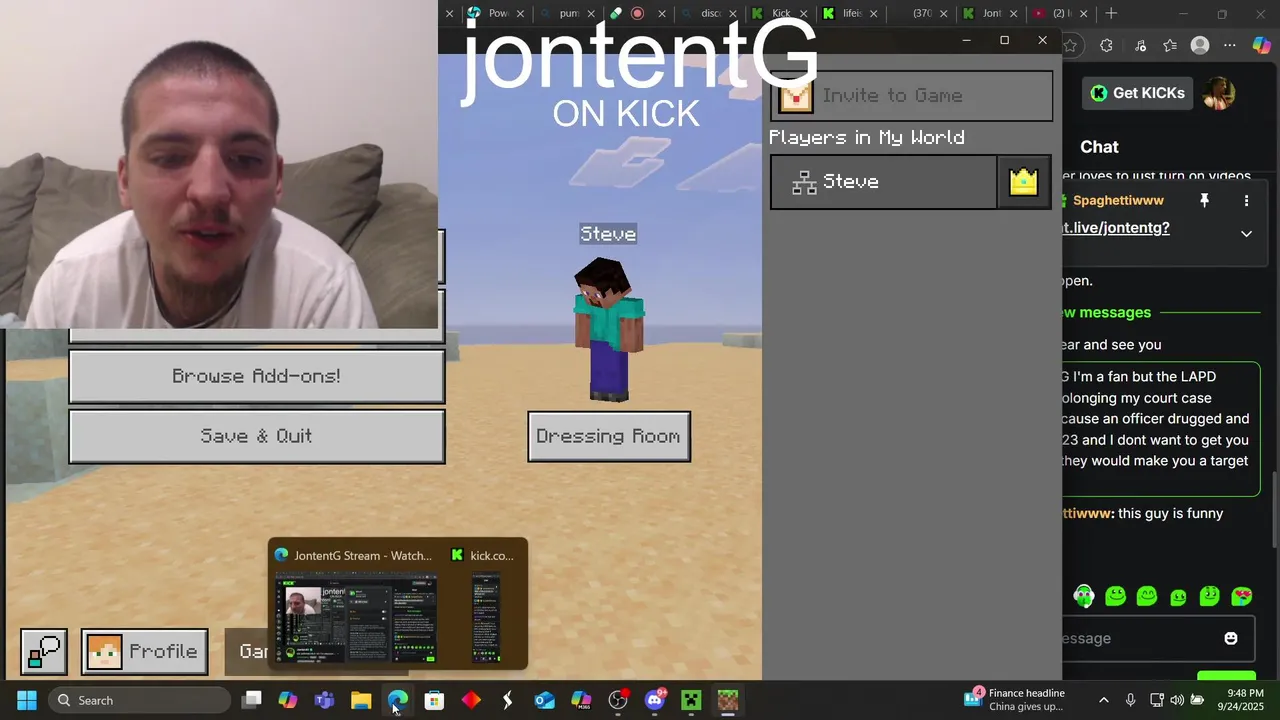The image size is (1280, 720).
Task: Switch to the Jont browser tab
Action: point(990,13)
